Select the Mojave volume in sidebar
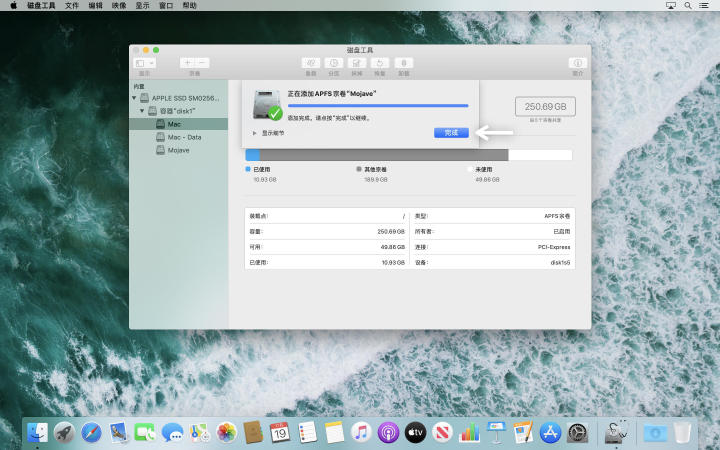Image resolution: width=720 pixels, height=450 pixels. point(179,150)
